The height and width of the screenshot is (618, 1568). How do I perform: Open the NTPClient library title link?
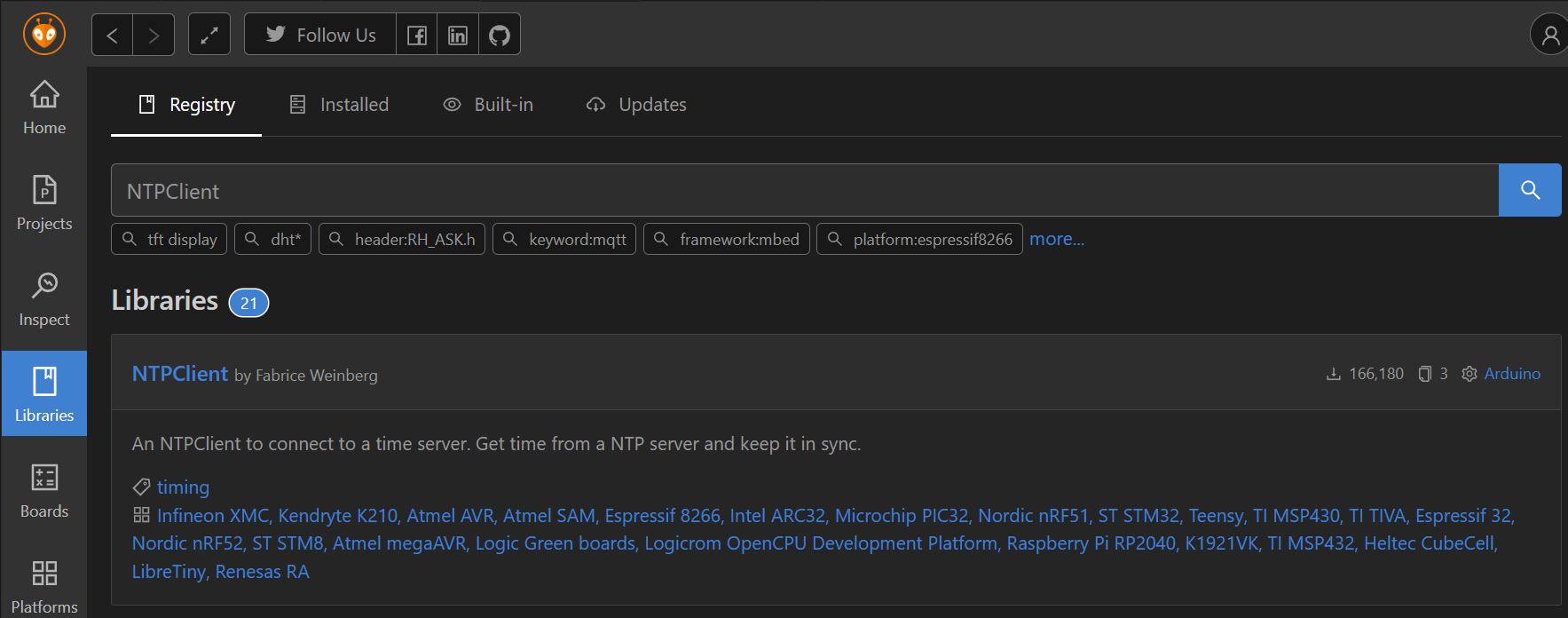click(180, 374)
